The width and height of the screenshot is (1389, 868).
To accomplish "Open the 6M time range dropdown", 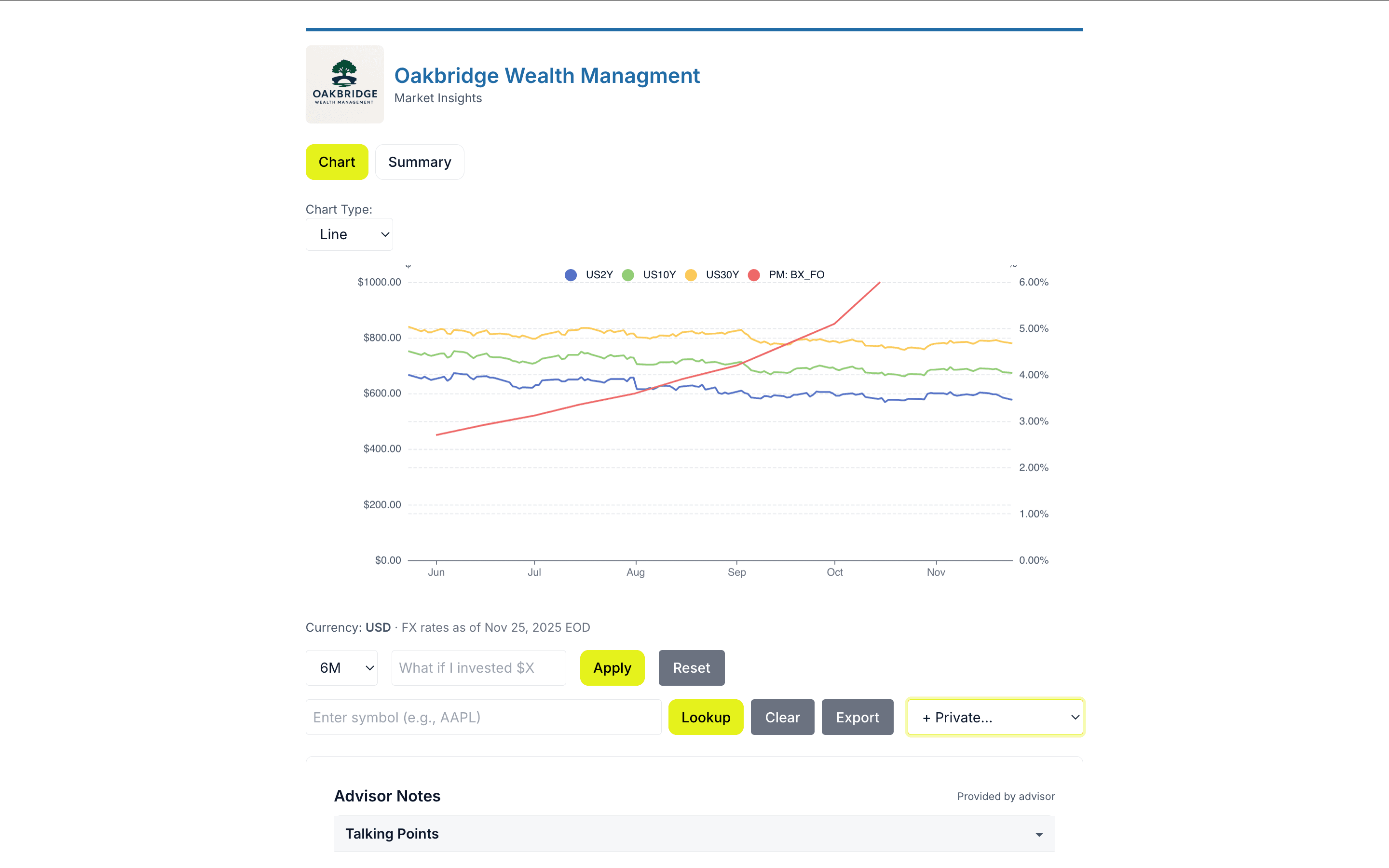I will point(341,668).
